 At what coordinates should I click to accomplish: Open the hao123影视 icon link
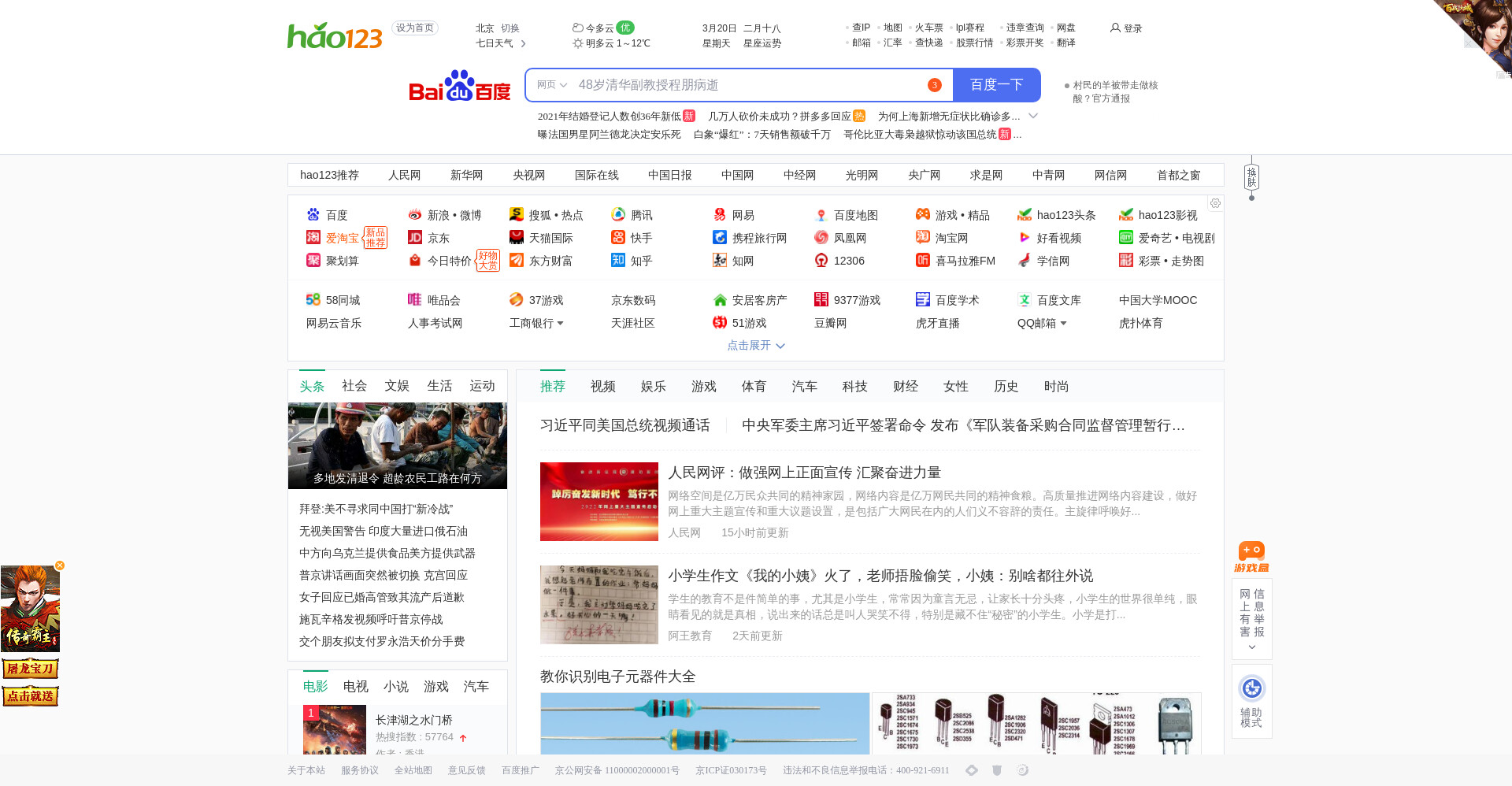pyautogui.click(x=1126, y=215)
